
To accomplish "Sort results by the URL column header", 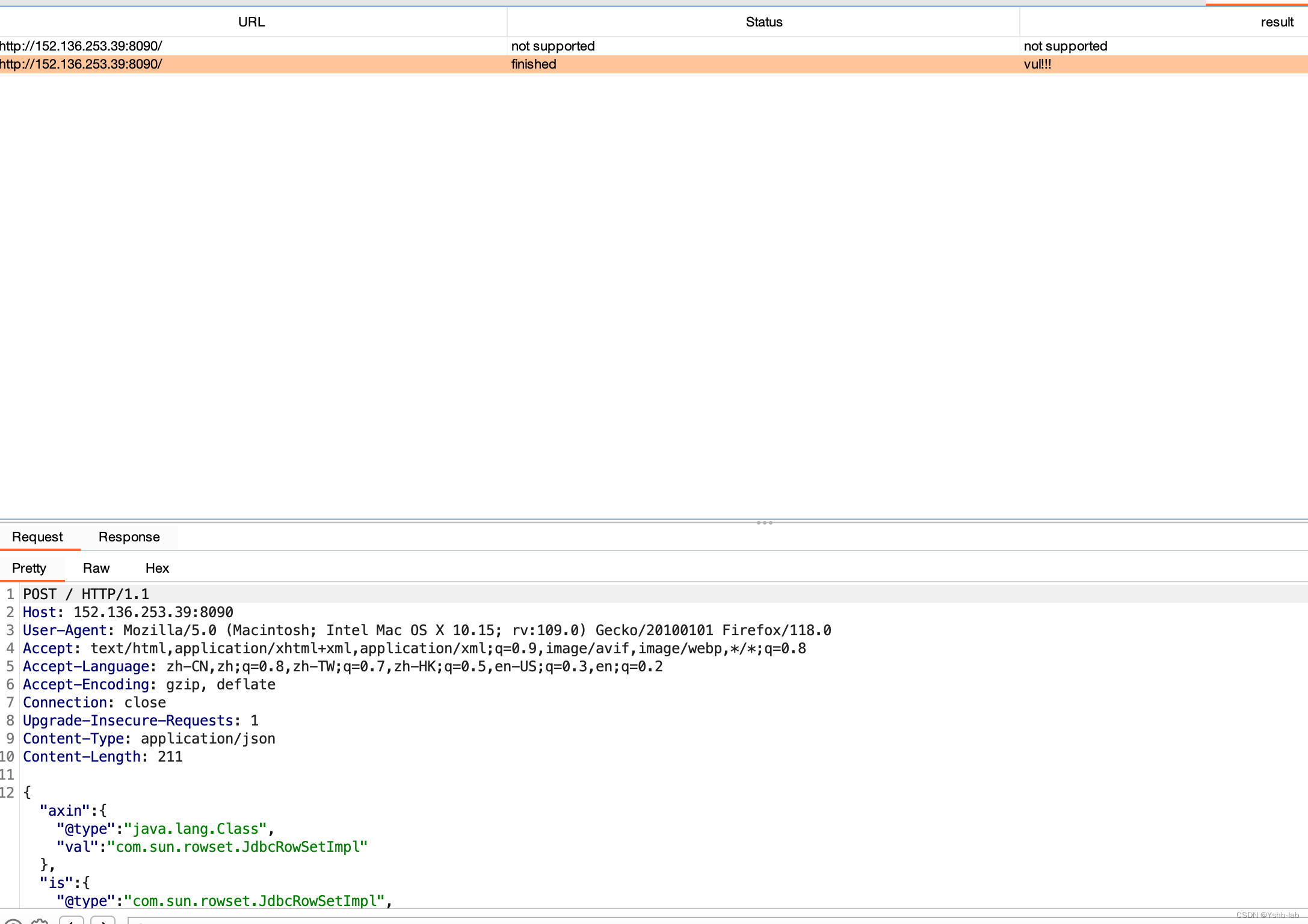I will click(252, 22).
